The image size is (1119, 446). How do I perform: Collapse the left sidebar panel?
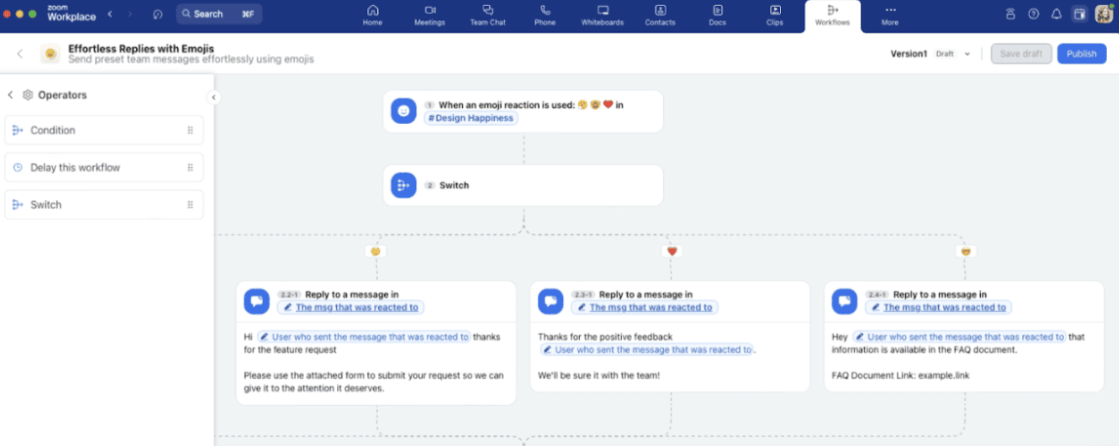(213, 97)
